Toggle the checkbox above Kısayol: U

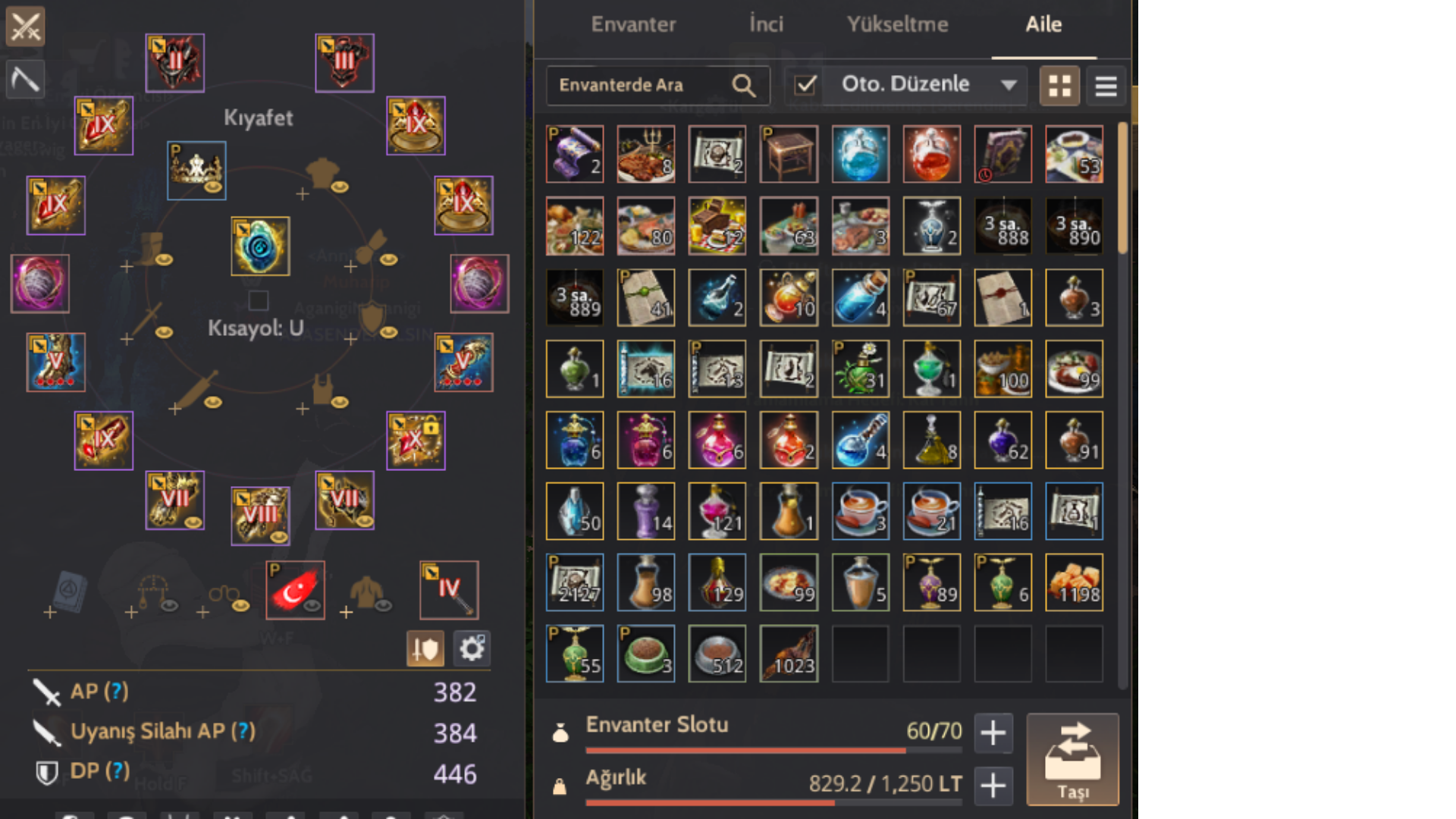click(259, 300)
